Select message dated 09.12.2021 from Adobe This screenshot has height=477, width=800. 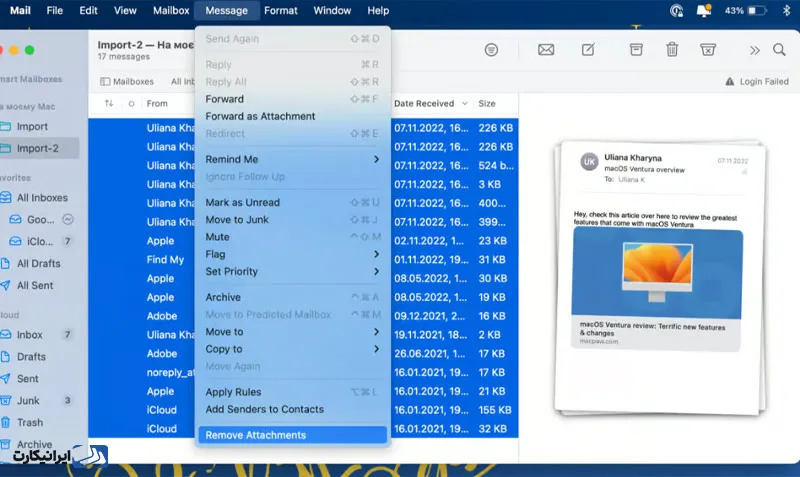coord(303,316)
